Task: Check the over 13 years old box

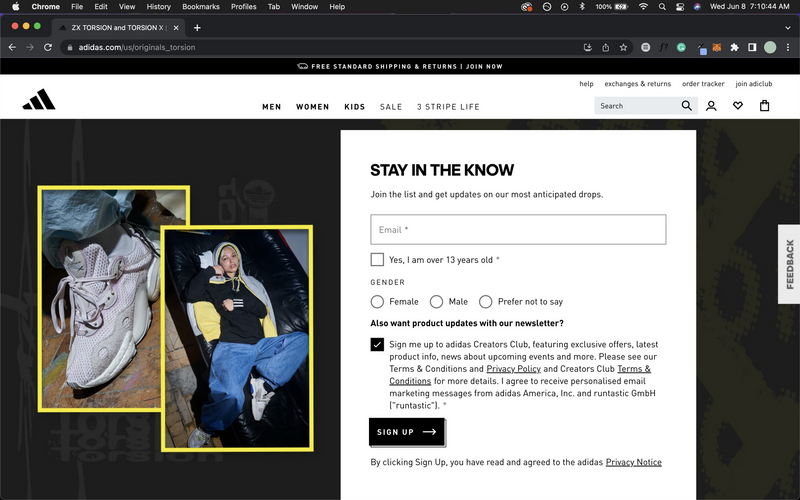Action: tap(377, 259)
